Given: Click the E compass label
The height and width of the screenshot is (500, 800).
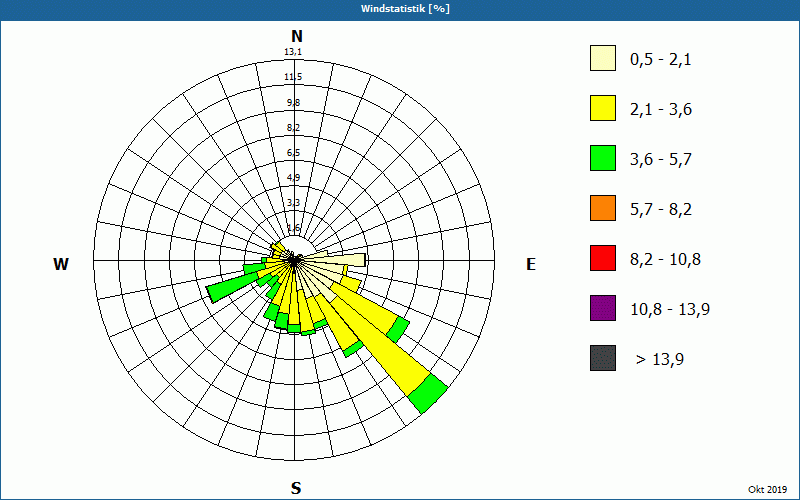Looking at the screenshot, I should pos(531,264).
